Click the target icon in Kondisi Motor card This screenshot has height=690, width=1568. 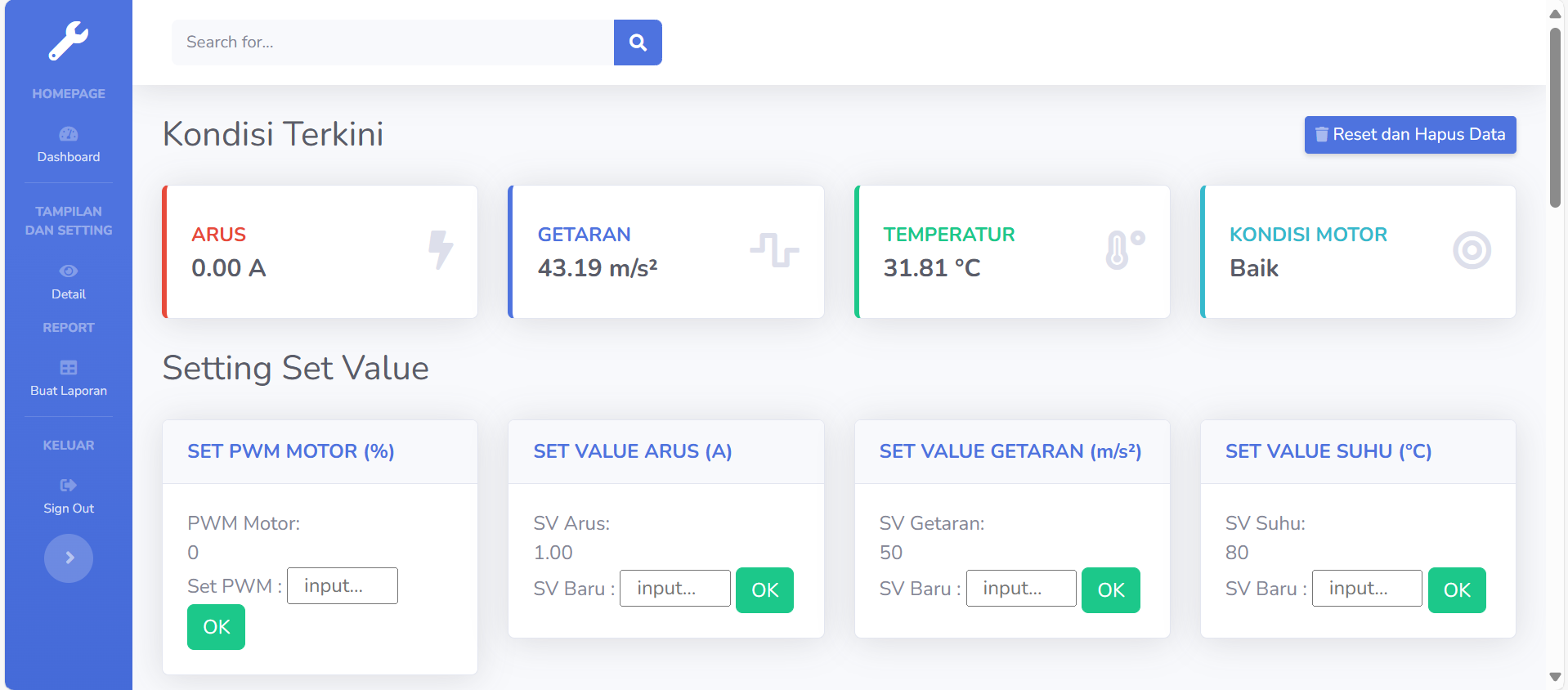pos(1472,250)
